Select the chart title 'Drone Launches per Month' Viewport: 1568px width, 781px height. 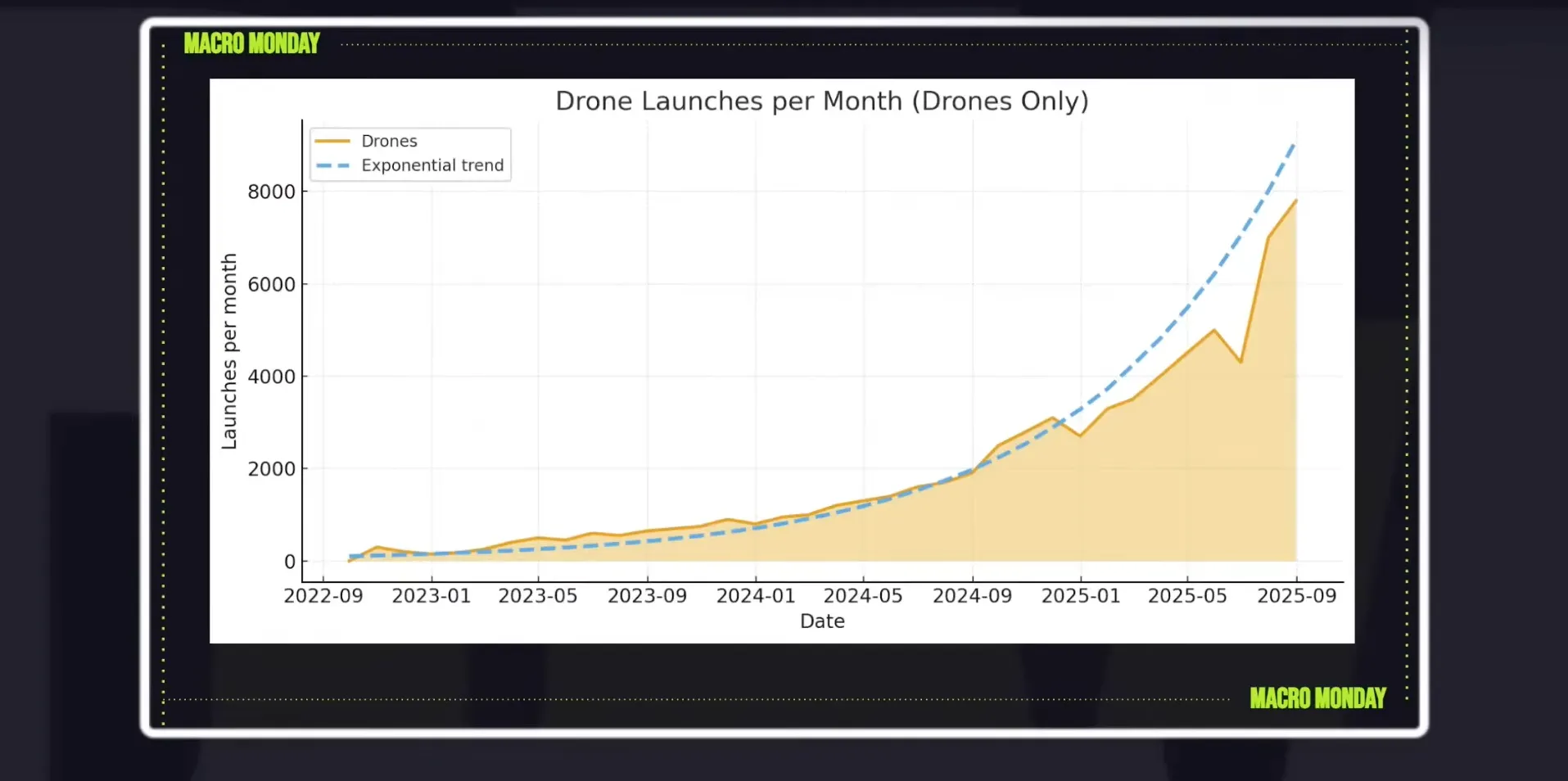click(821, 100)
